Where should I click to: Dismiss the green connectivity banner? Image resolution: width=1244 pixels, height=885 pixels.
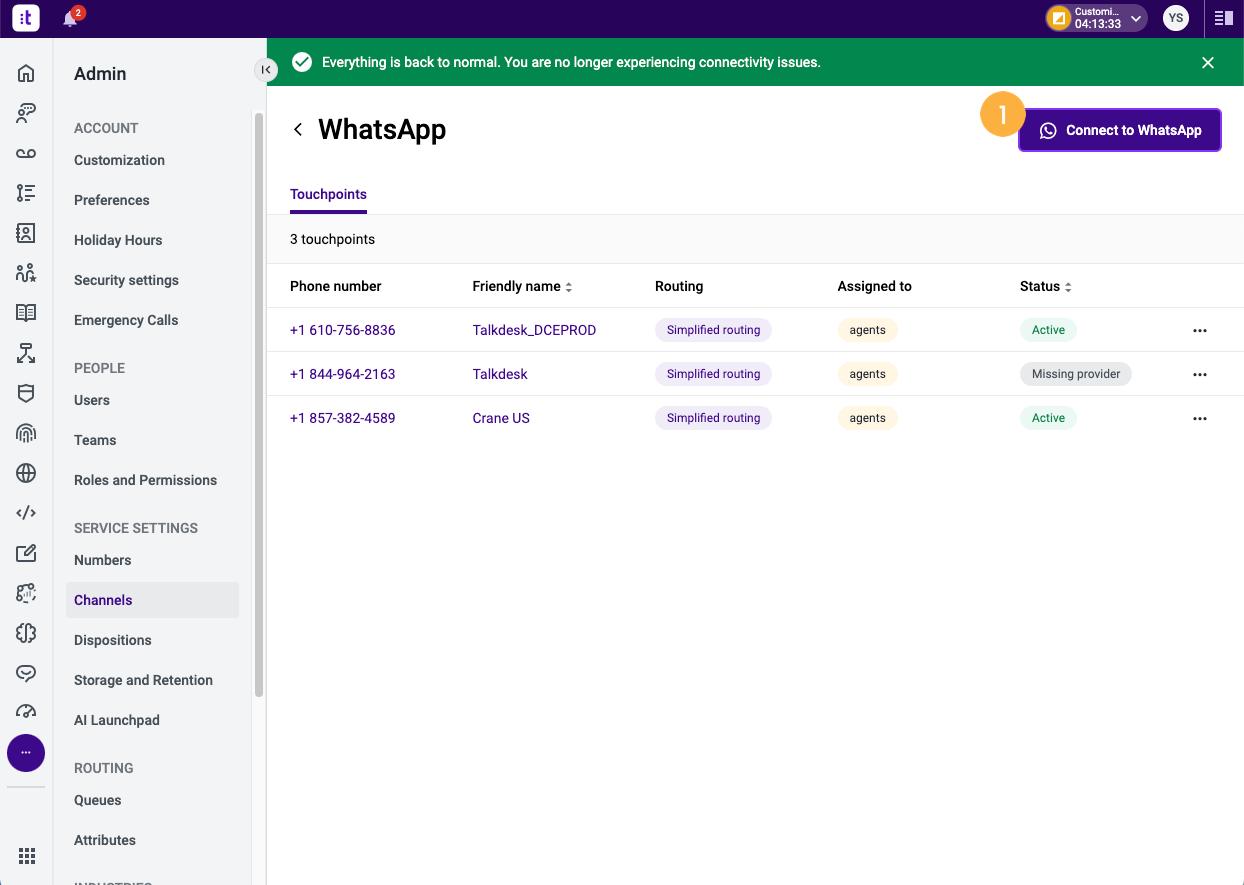(1208, 62)
